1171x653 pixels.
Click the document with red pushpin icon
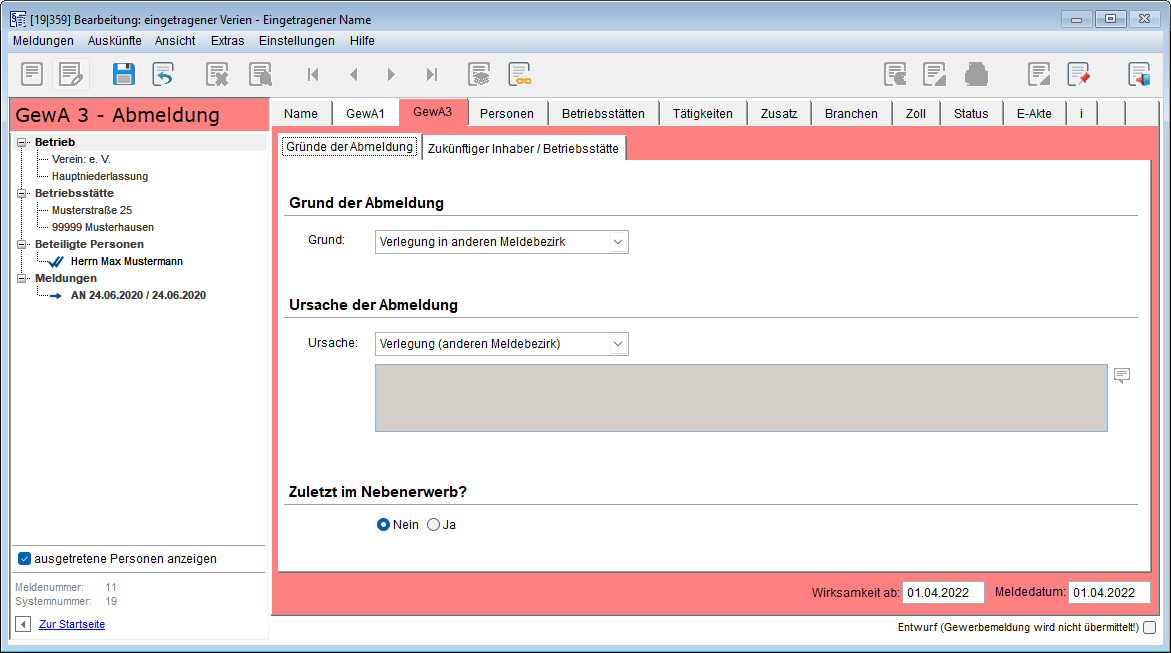(x=1078, y=74)
